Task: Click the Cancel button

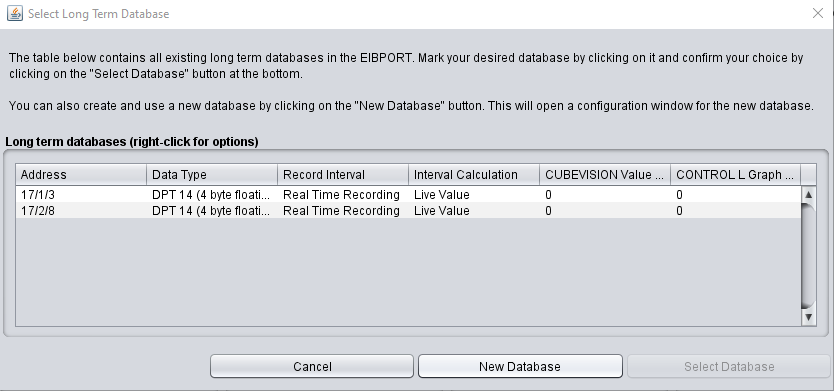Action: pyautogui.click(x=312, y=366)
